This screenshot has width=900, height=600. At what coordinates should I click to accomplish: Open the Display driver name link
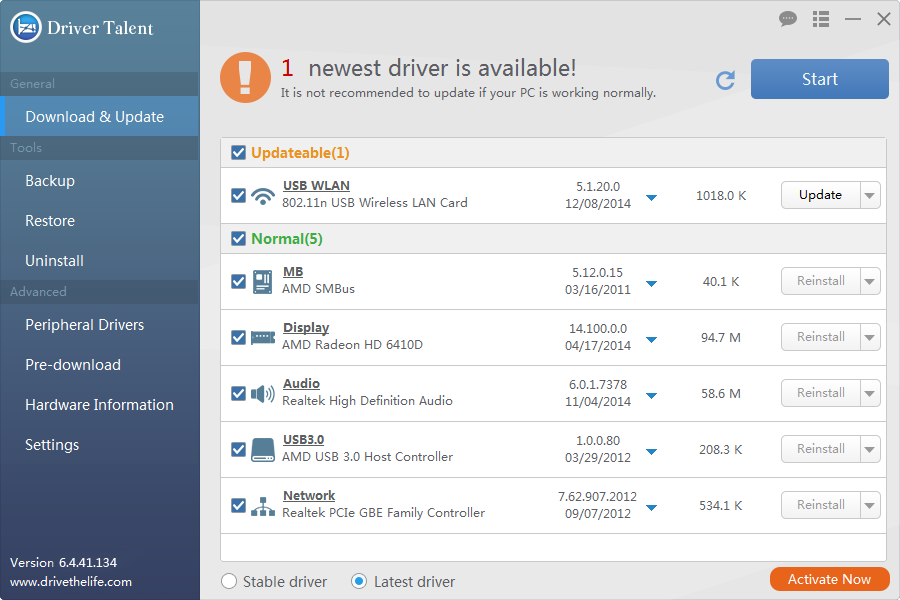[306, 328]
